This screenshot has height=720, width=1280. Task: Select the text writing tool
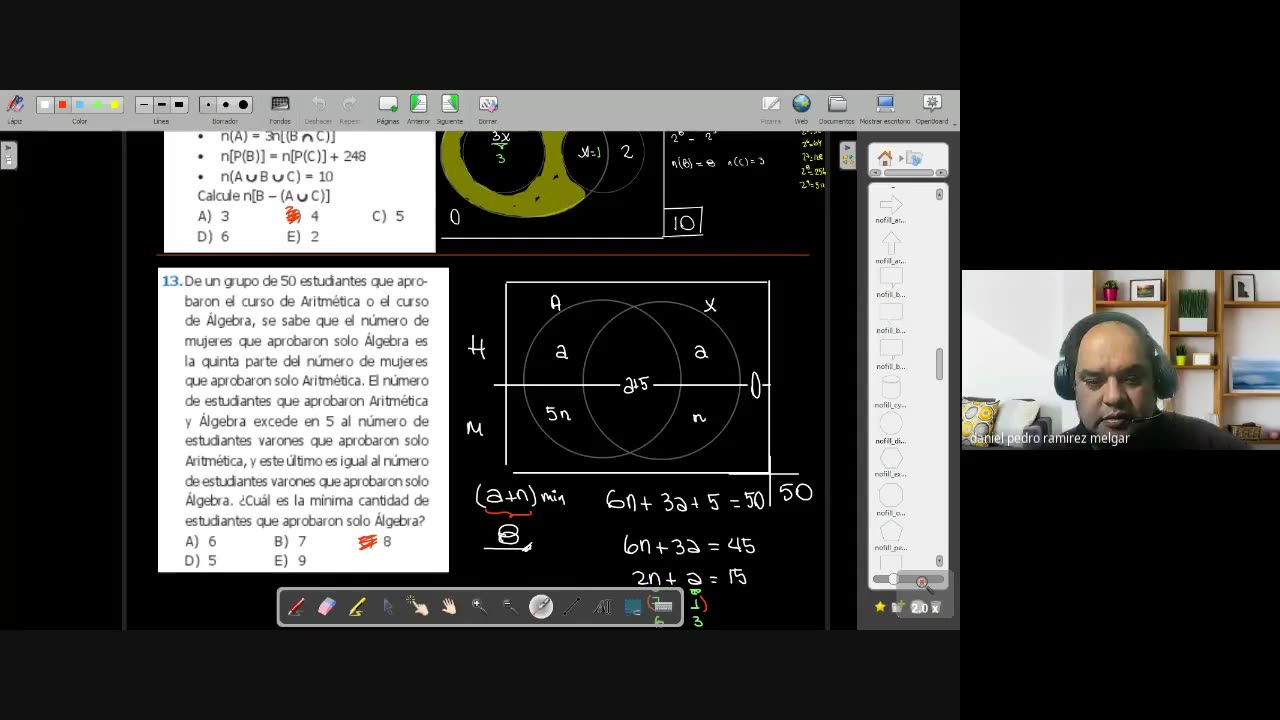pyautogui.click(x=602, y=607)
